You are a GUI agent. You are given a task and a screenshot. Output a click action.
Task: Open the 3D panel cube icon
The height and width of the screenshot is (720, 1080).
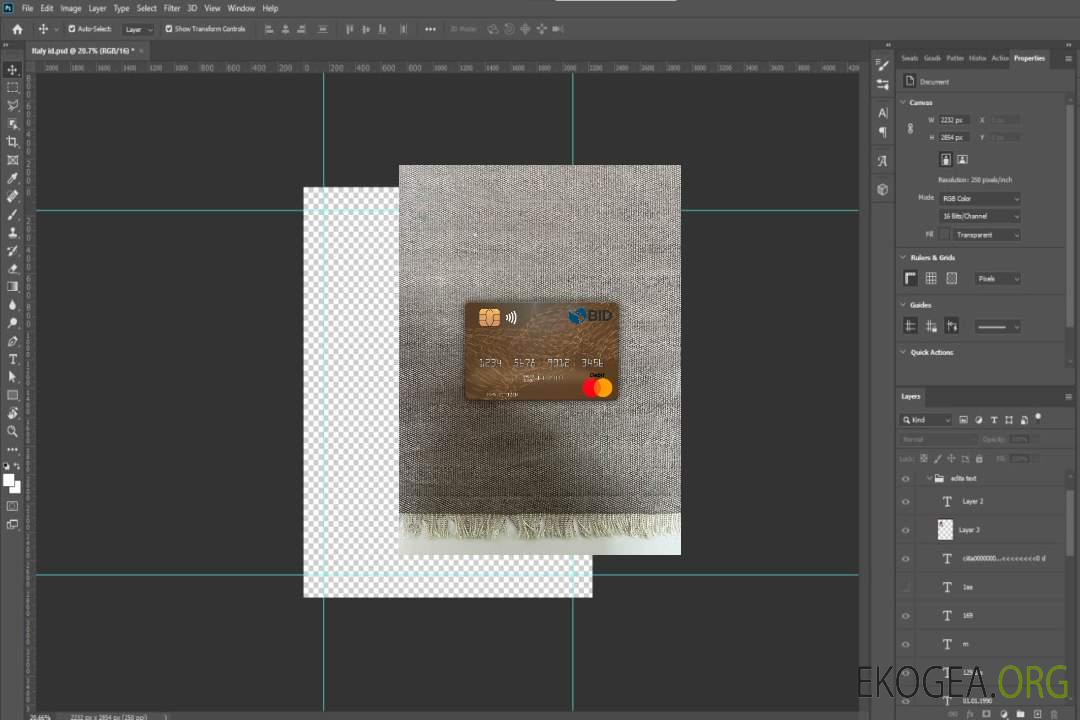click(882, 188)
